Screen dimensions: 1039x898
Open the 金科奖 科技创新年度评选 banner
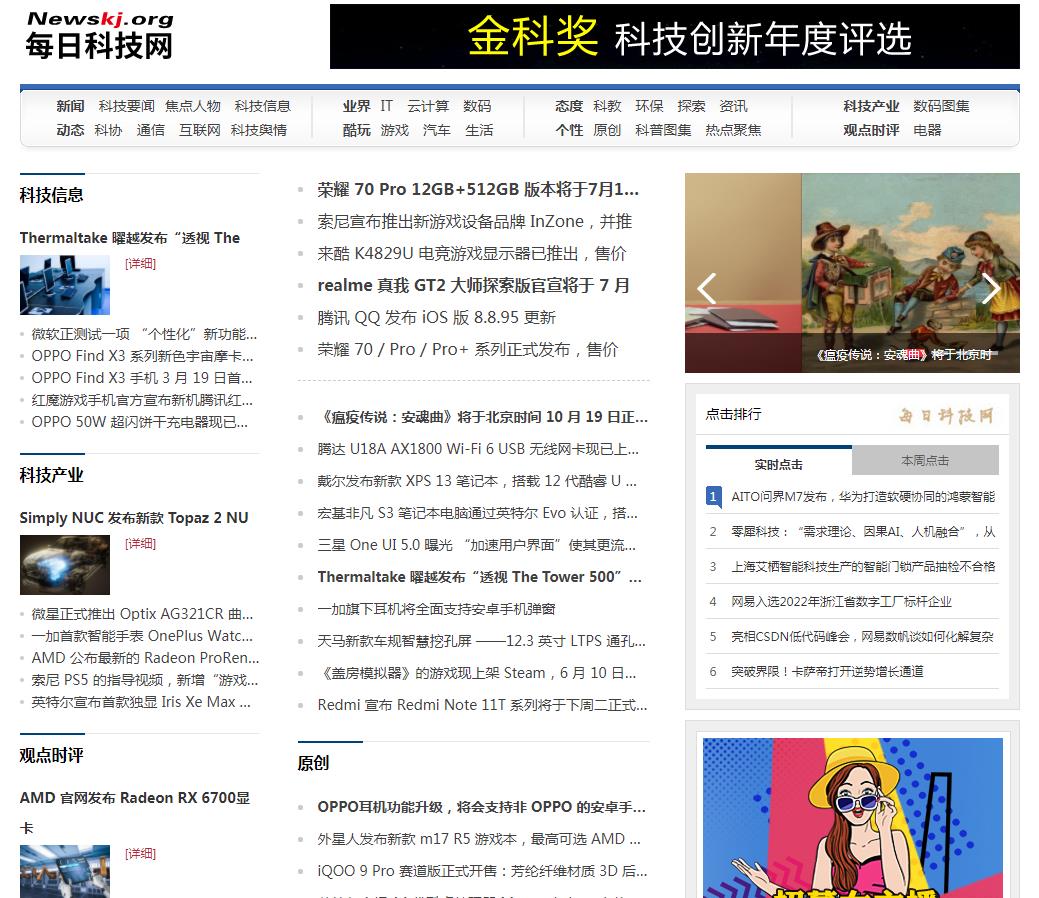(x=675, y=36)
